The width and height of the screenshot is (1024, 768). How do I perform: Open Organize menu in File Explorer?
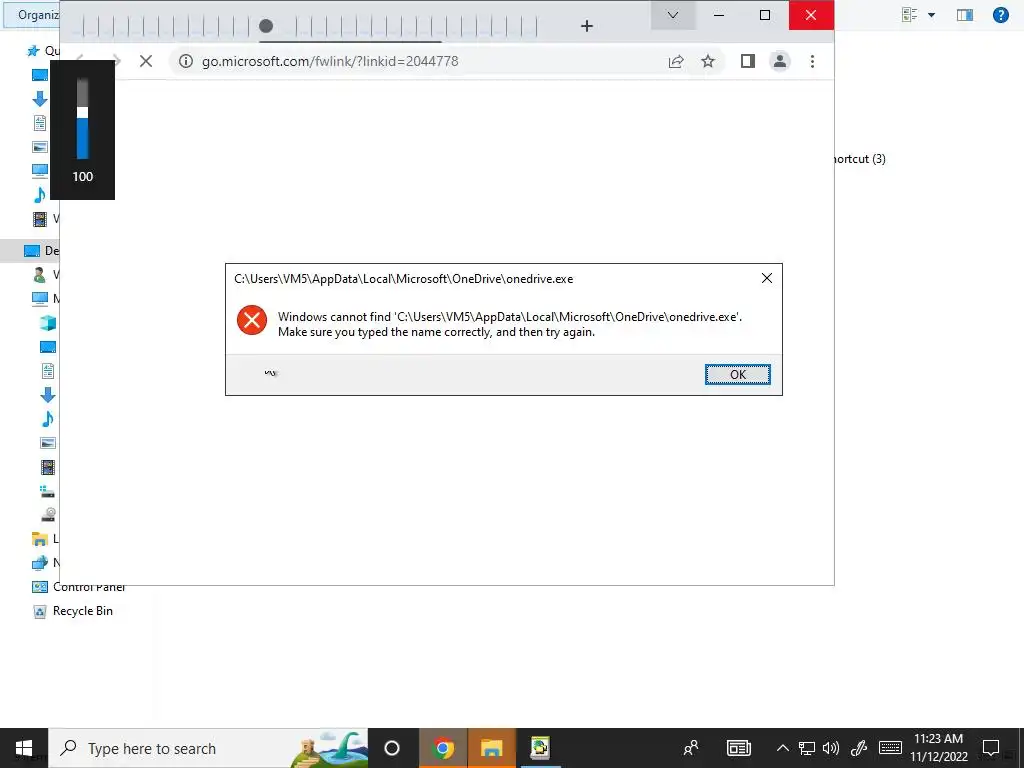pyautogui.click(x=31, y=14)
